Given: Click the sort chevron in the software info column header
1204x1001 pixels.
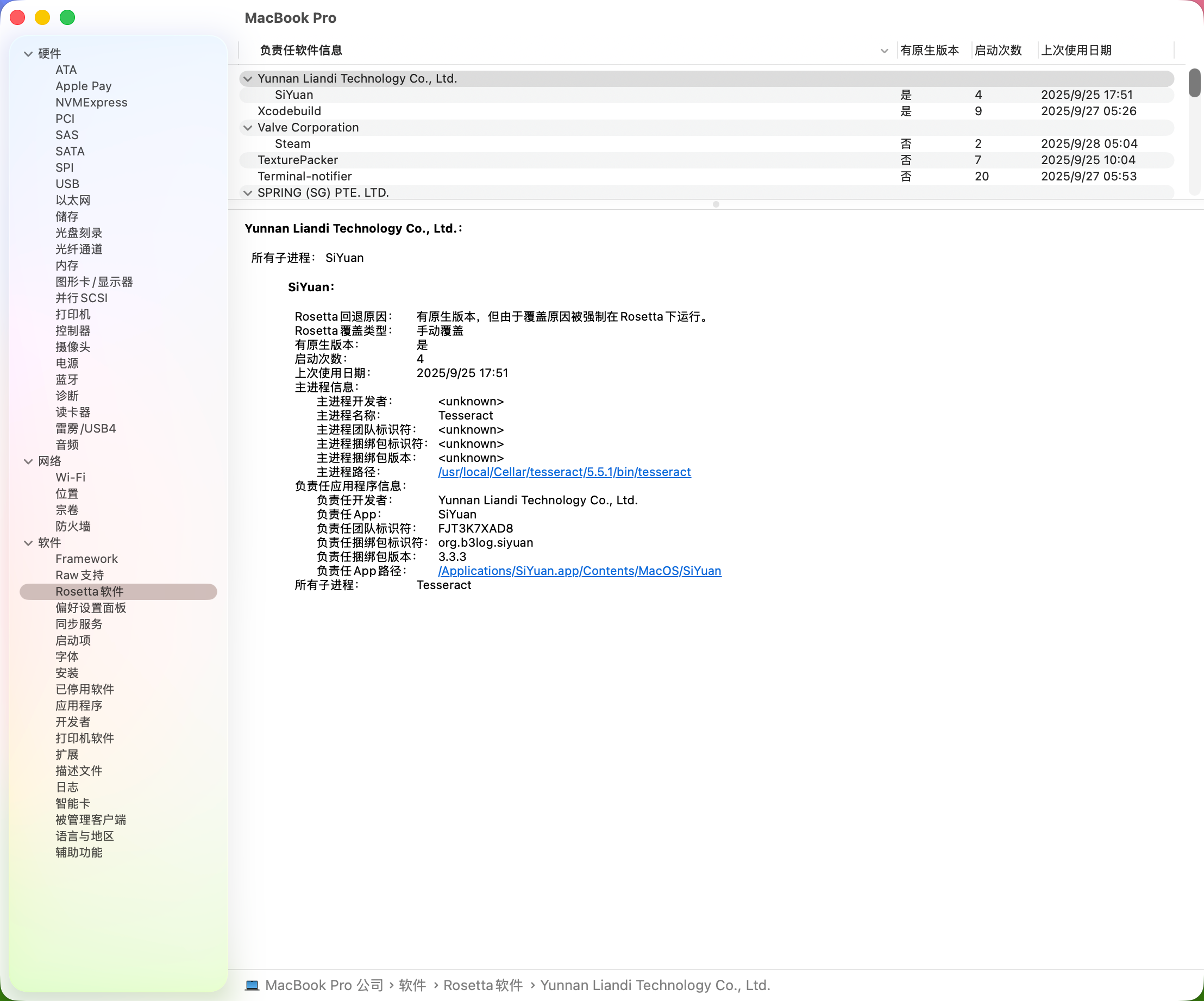Looking at the screenshot, I should click(x=884, y=51).
